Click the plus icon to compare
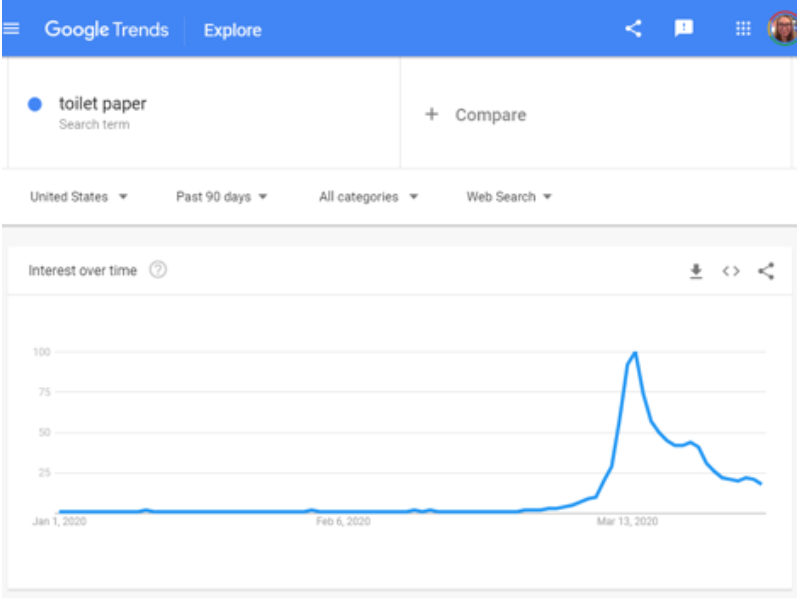 point(432,114)
